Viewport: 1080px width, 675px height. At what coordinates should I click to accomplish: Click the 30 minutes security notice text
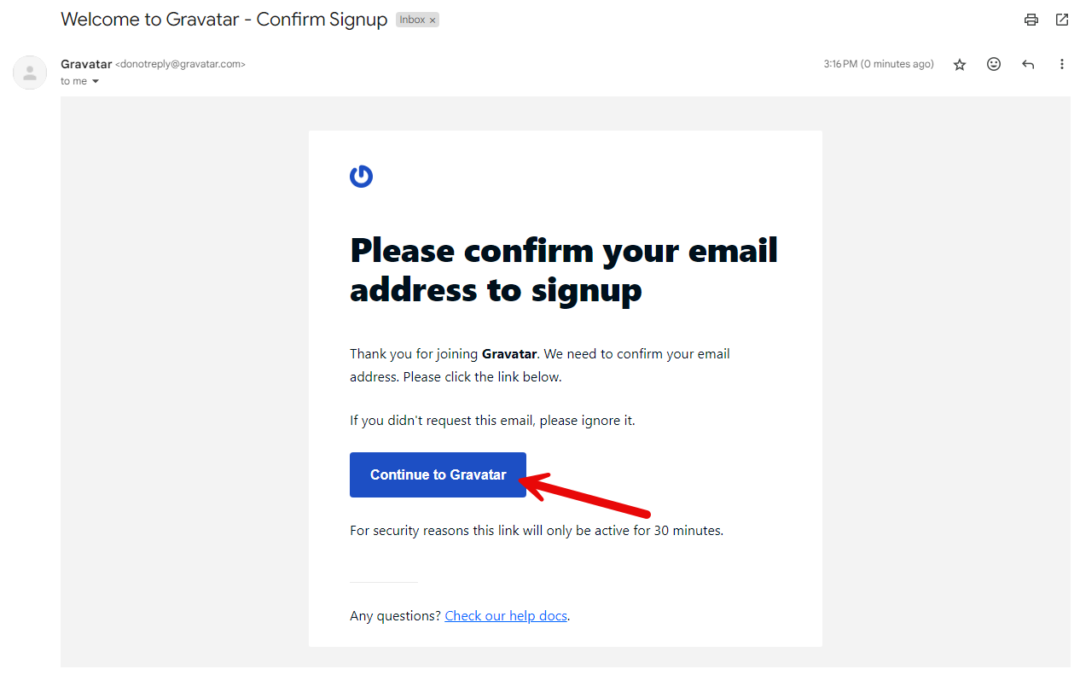(x=536, y=531)
